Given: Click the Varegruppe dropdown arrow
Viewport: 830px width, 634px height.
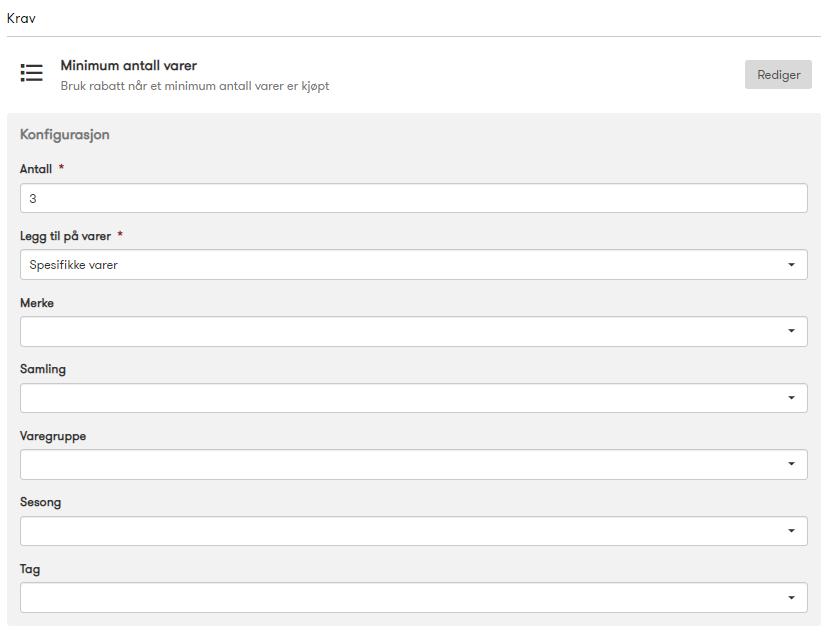Looking at the screenshot, I should (x=791, y=464).
